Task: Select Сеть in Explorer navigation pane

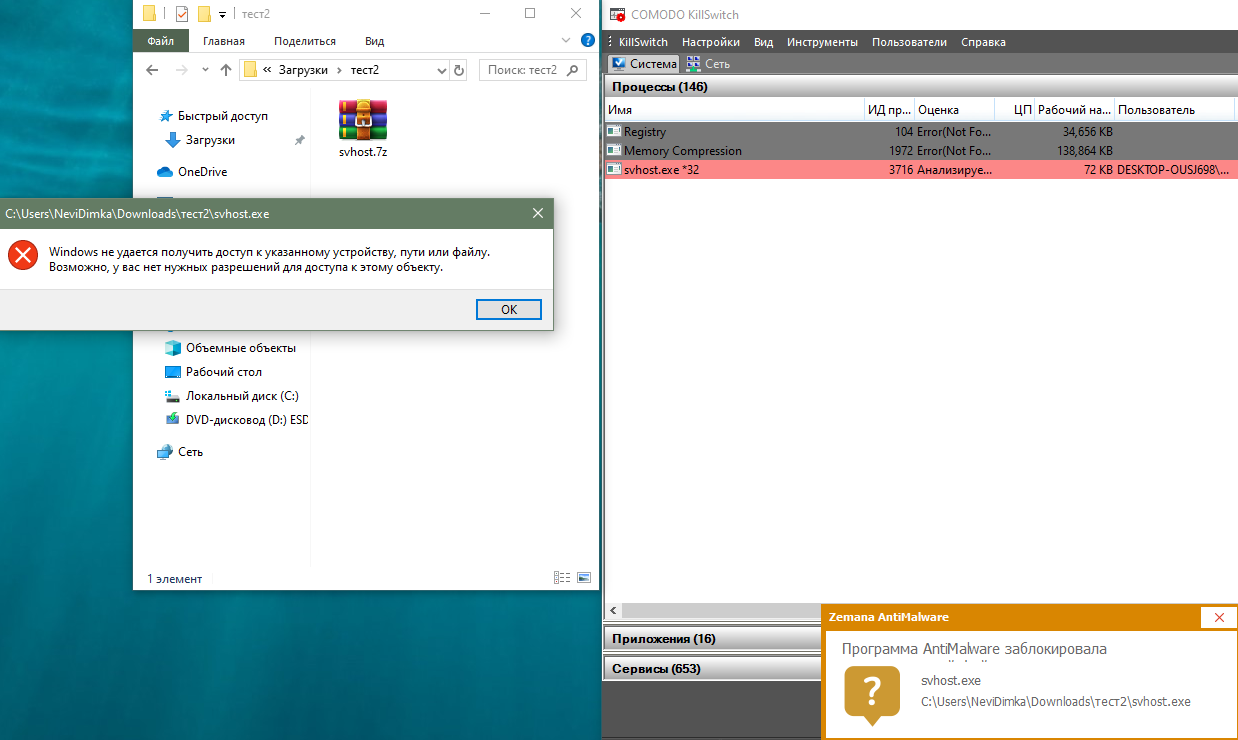Action: 190,452
